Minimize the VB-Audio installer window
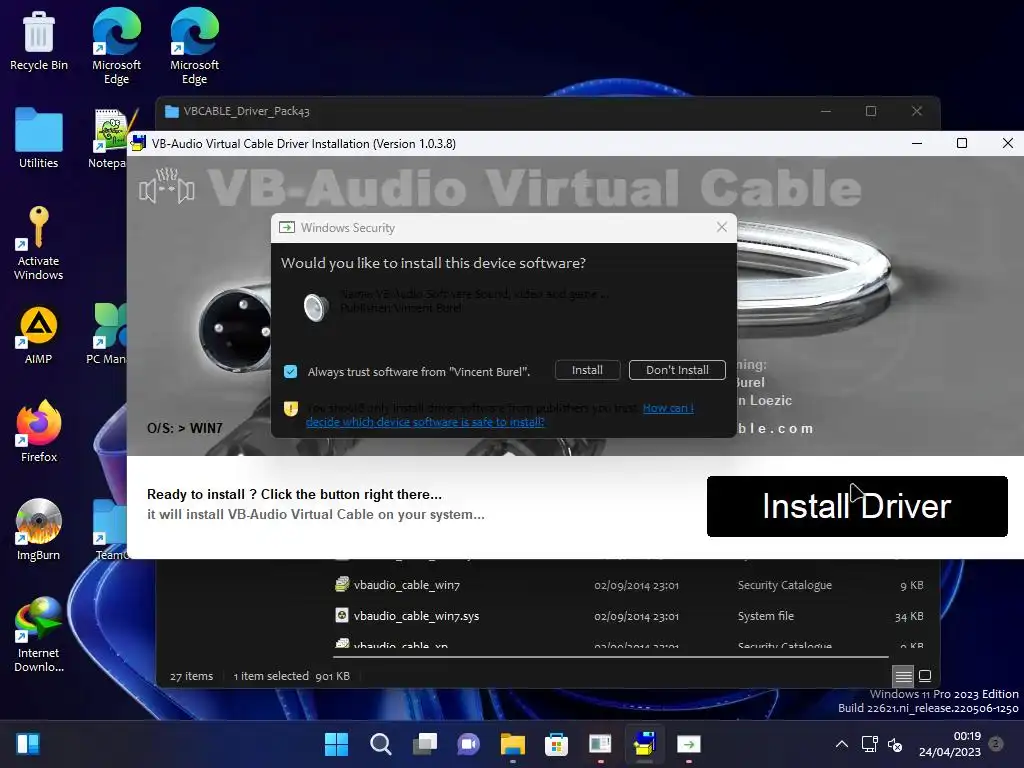This screenshot has width=1024, height=768. point(917,143)
